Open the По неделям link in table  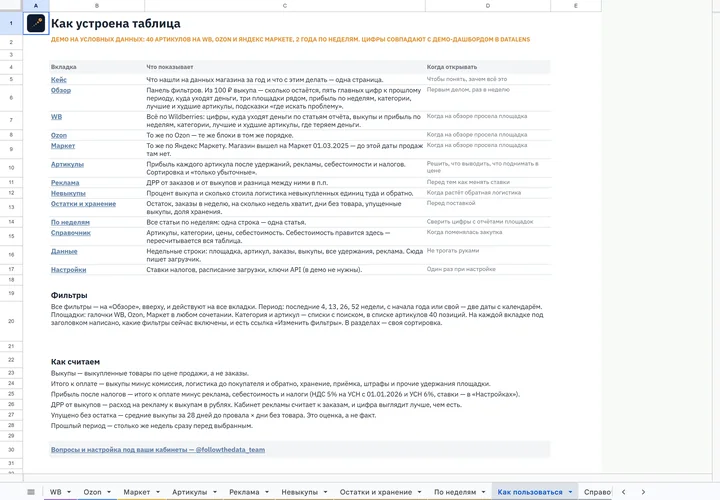(70, 222)
